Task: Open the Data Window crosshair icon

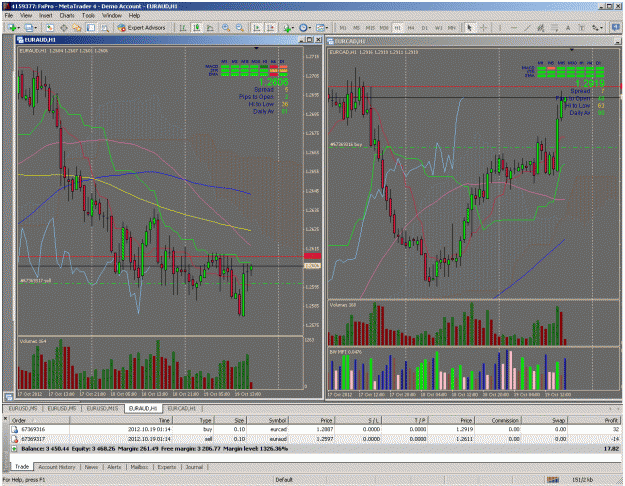Action: click(63, 28)
